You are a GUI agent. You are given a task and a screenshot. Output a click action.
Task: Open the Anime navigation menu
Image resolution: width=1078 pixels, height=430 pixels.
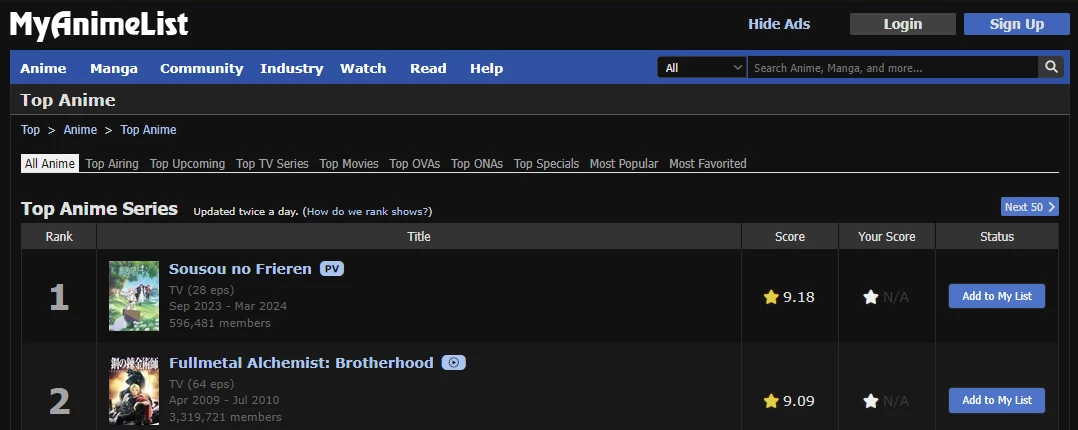[x=43, y=68]
